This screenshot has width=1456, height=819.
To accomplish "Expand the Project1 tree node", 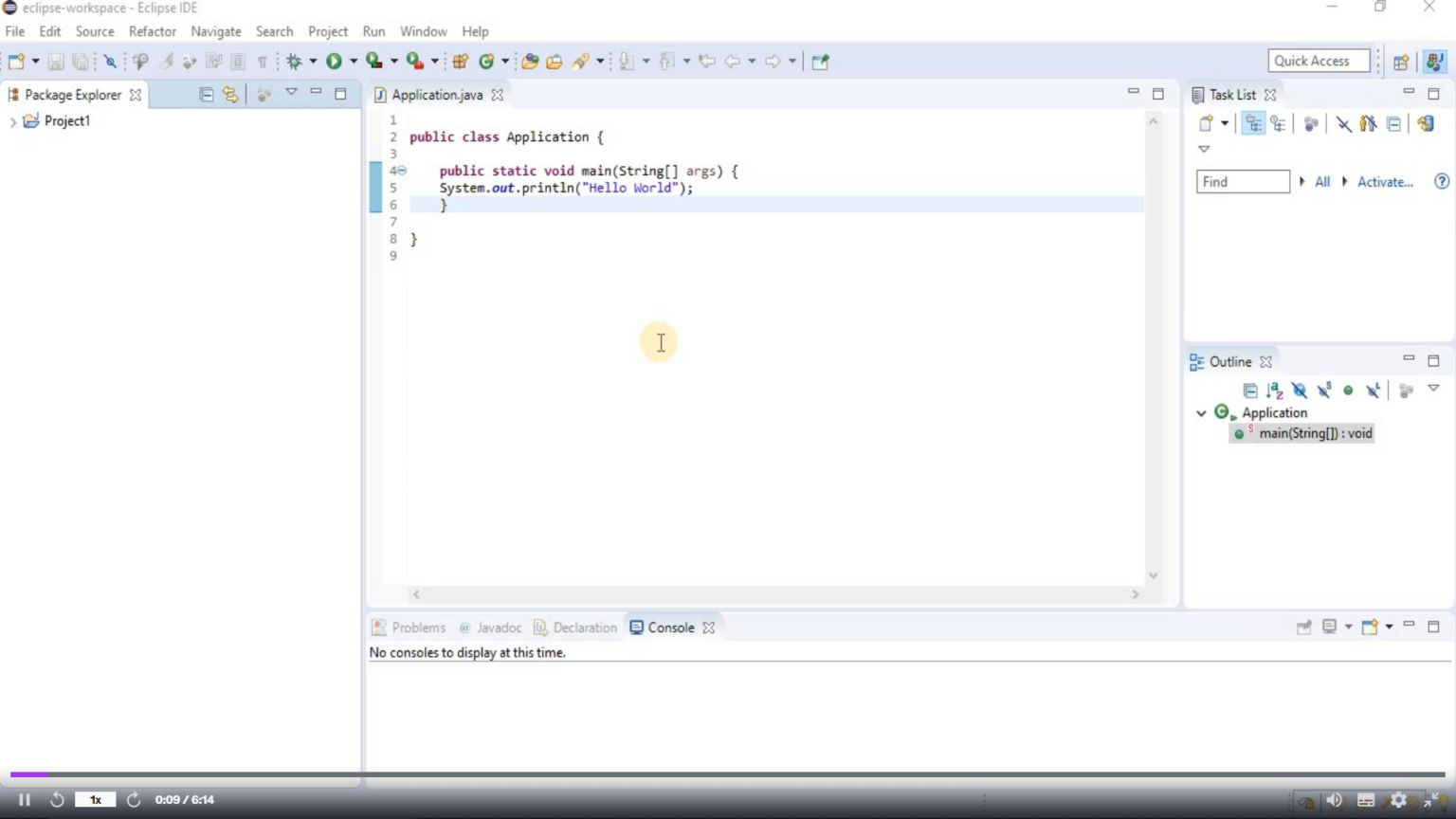I will pyautogui.click(x=13, y=121).
